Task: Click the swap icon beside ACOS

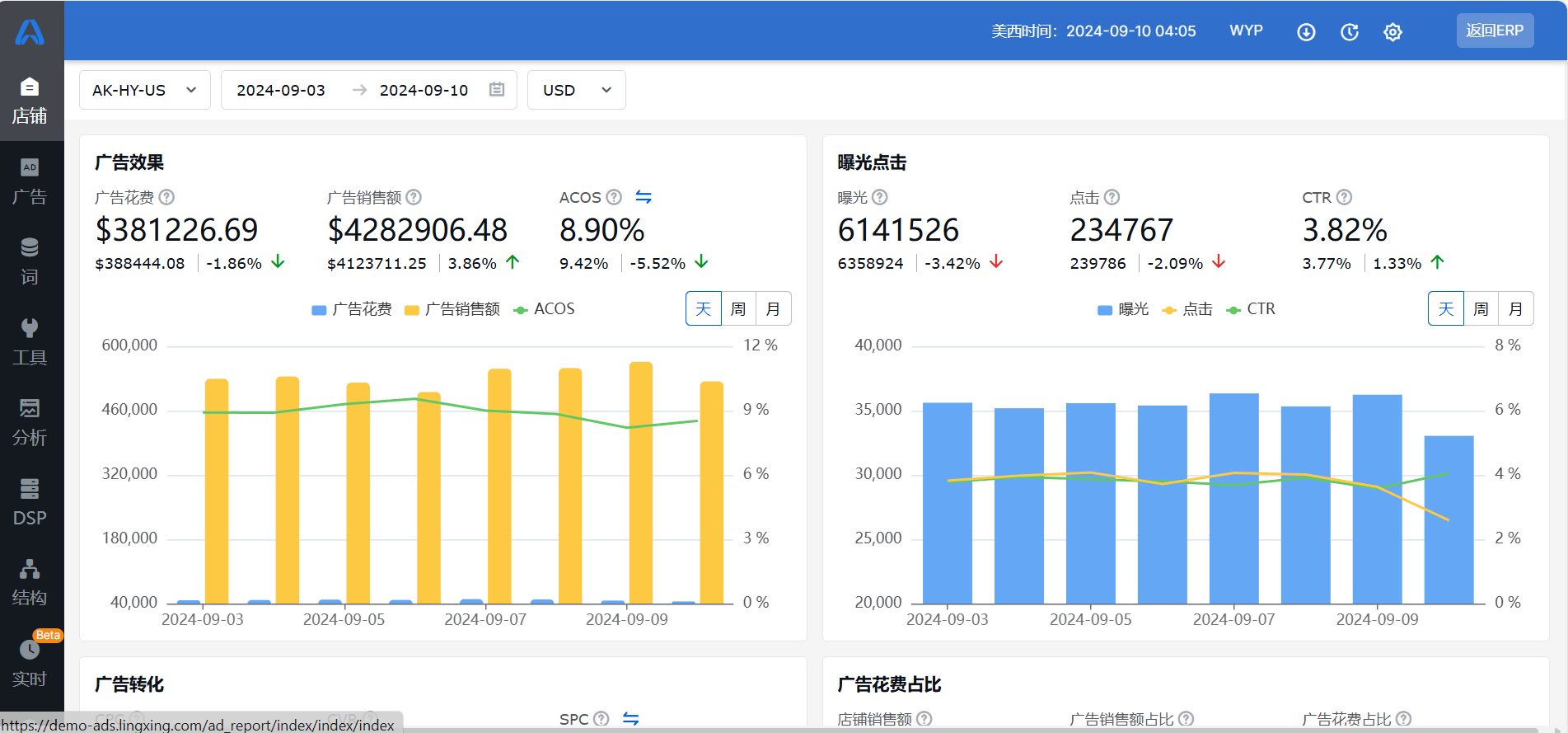Action: pyautogui.click(x=644, y=196)
